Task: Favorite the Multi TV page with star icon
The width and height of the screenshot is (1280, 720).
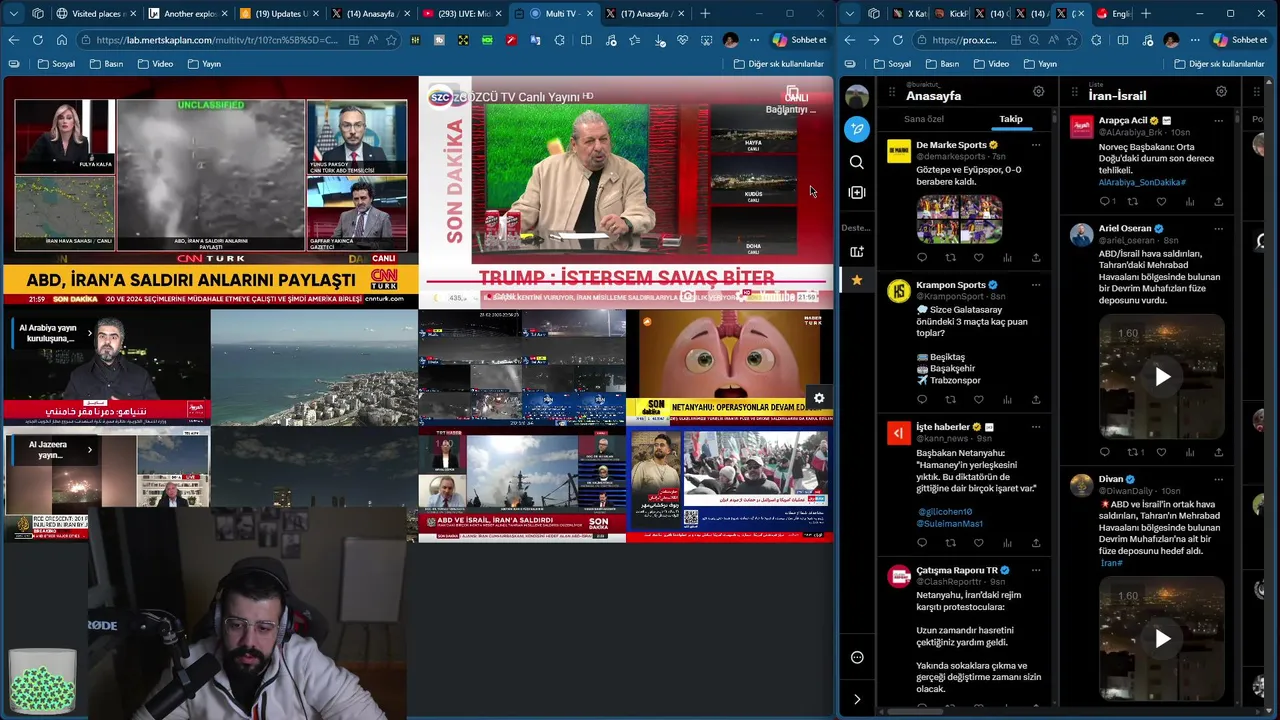Action: pos(391,40)
